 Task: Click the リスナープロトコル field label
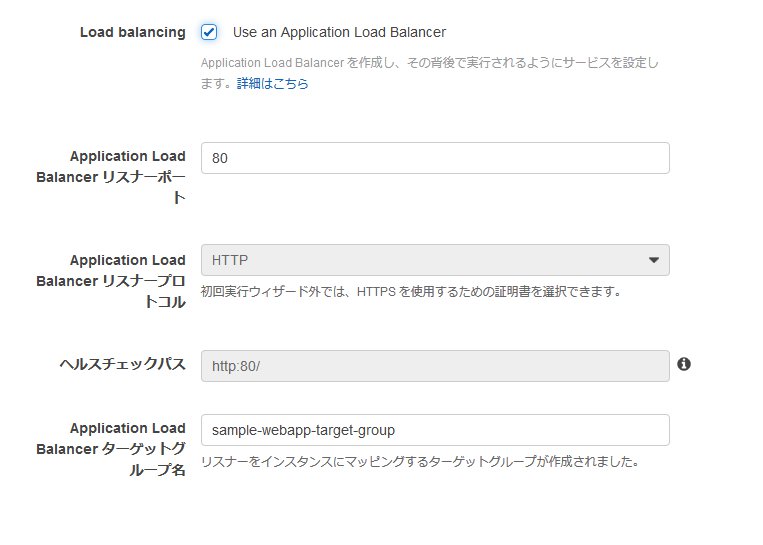pyautogui.click(x=127, y=281)
